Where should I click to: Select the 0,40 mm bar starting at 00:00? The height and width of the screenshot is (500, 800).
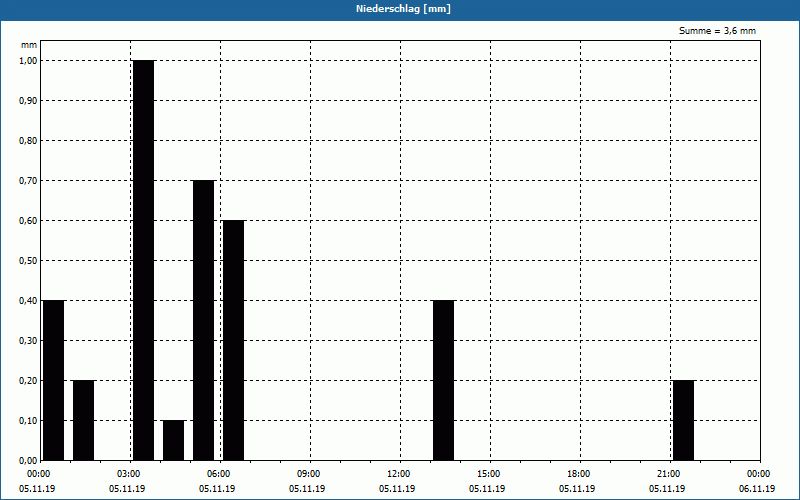click(x=54, y=381)
